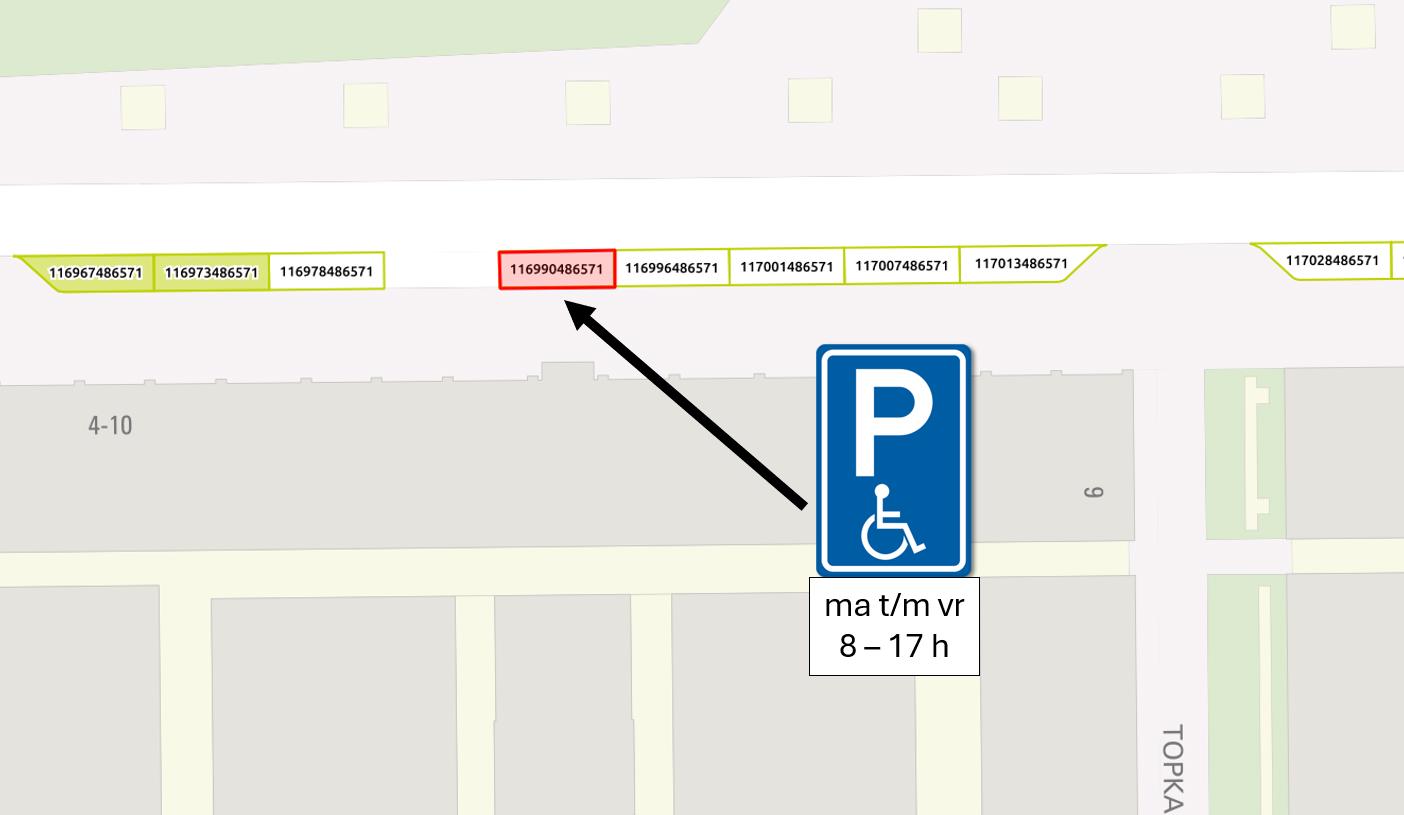Select the red highlighted parking spot 116990486571
Image resolution: width=1404 pixels, height=815 pixels.
click(557, 269)
